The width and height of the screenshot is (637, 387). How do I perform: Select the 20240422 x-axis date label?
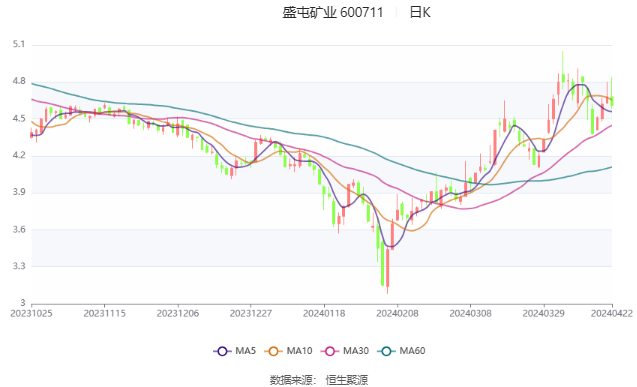pos(612,313)
